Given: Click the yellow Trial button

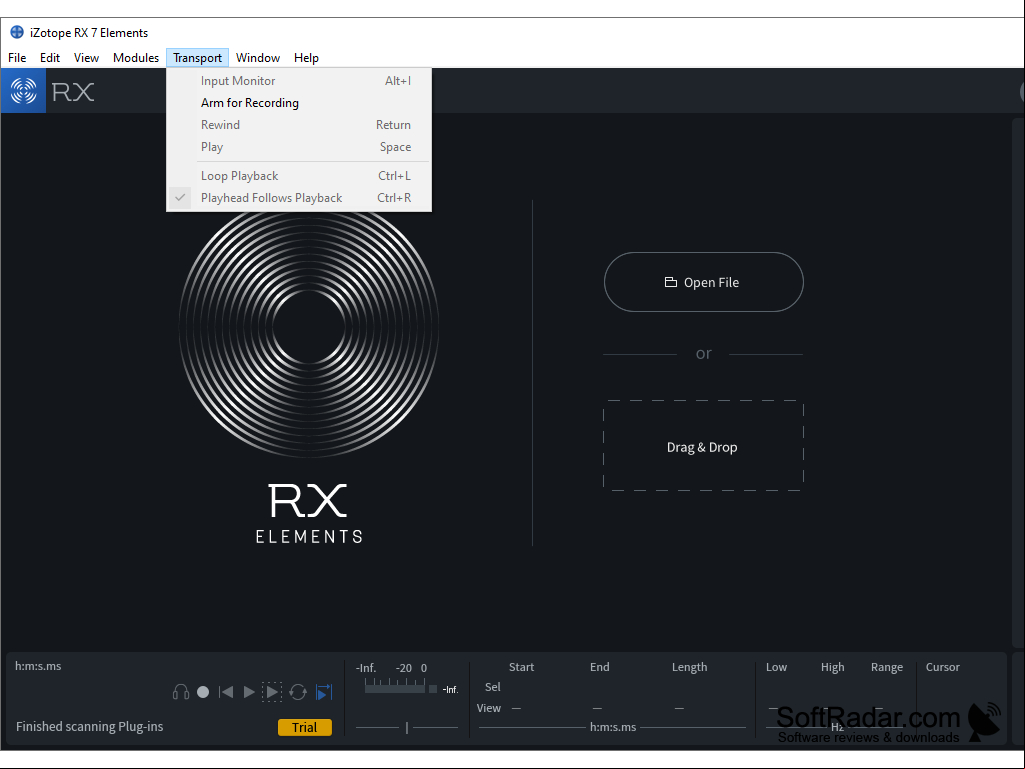Looking at the screenshot, I should [305, 727].
